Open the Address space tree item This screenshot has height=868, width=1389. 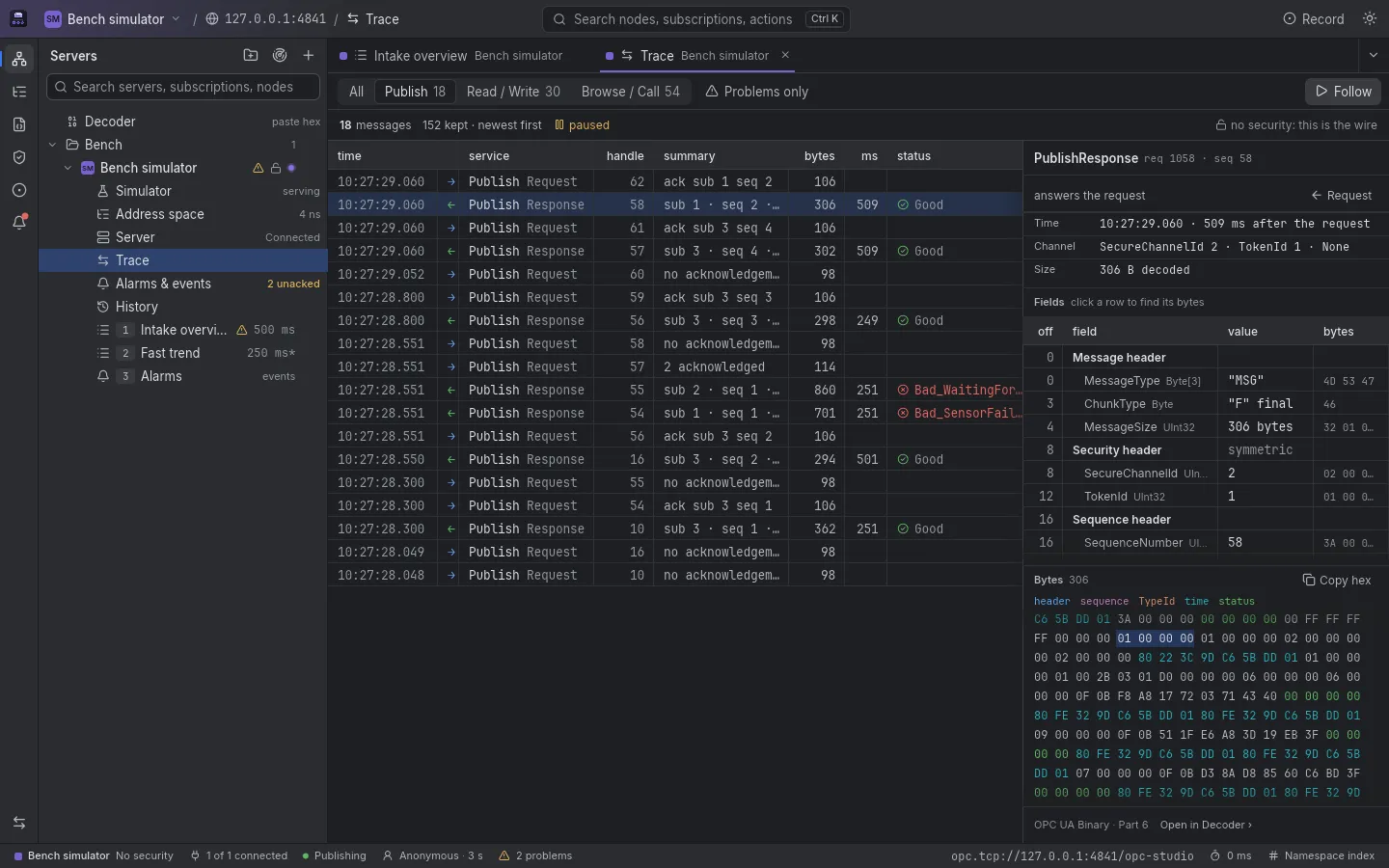[x=183, y=214]
